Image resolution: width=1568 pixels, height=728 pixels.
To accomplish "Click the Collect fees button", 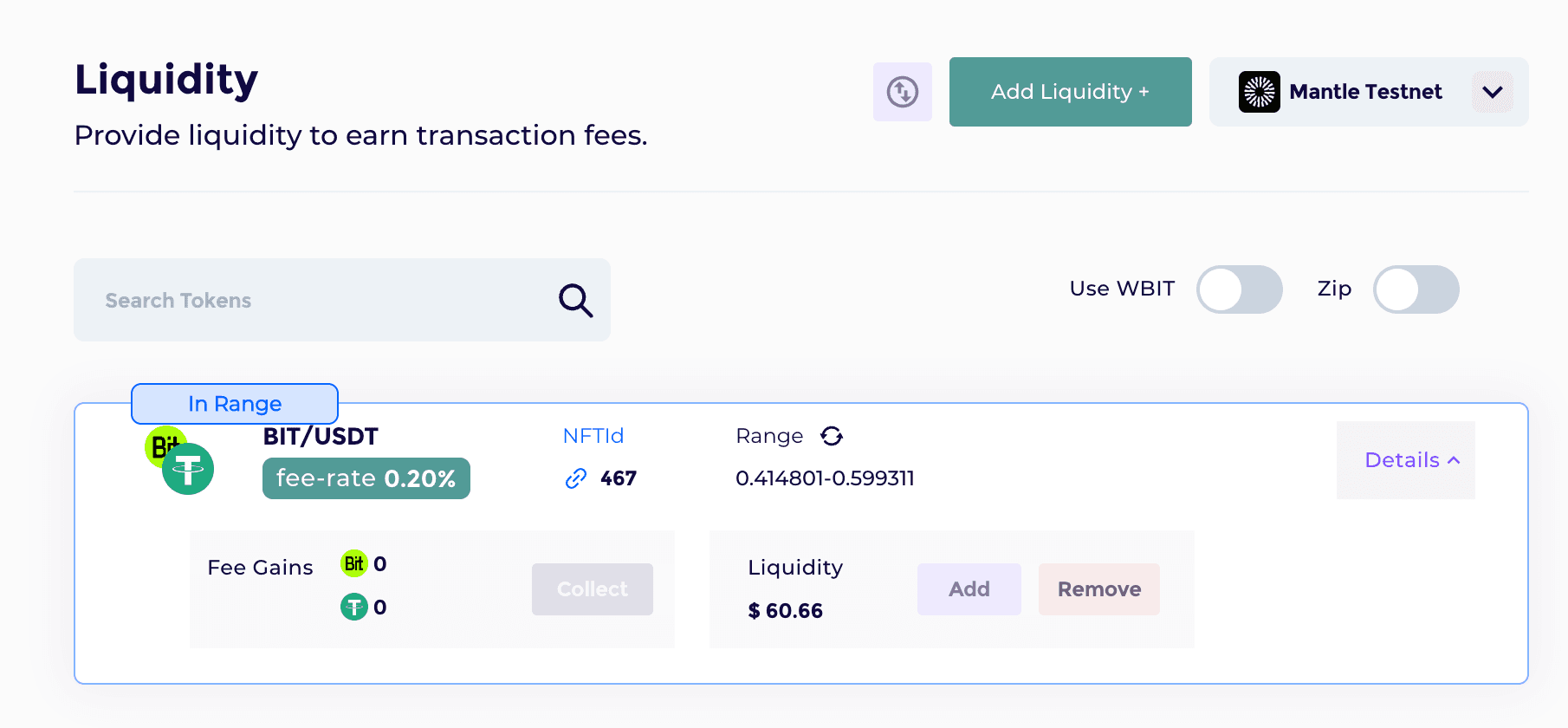I will pyautogui.click(x=592, y=589).
